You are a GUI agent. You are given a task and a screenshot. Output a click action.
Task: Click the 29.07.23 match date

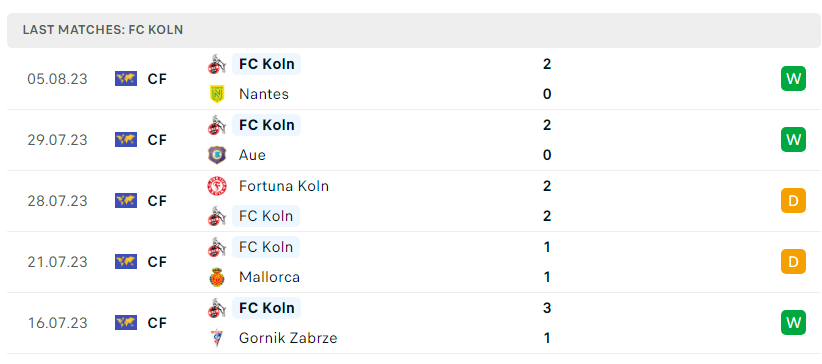point(58,140)
